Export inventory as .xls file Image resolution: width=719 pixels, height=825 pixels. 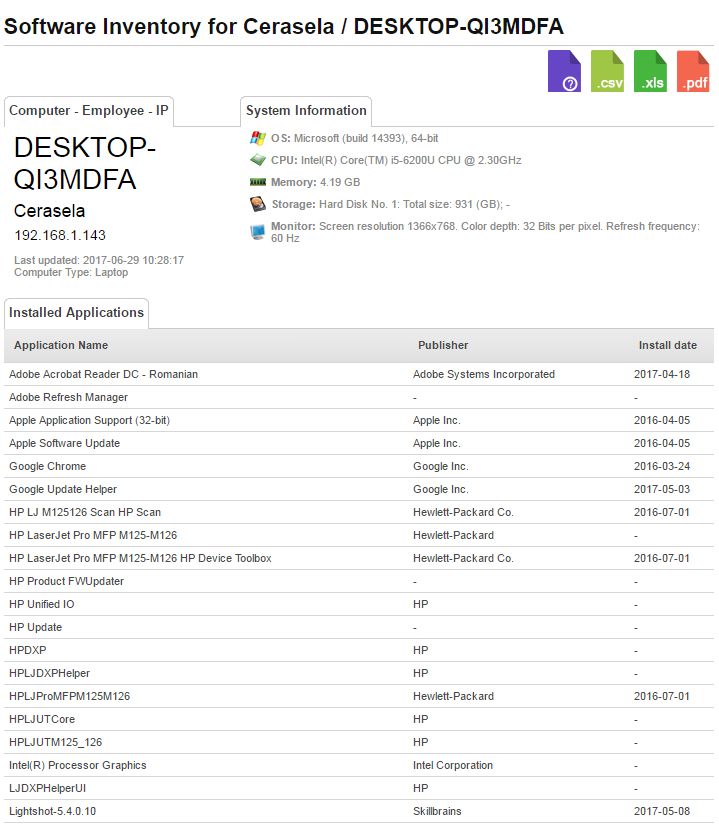tap(650, 71)
